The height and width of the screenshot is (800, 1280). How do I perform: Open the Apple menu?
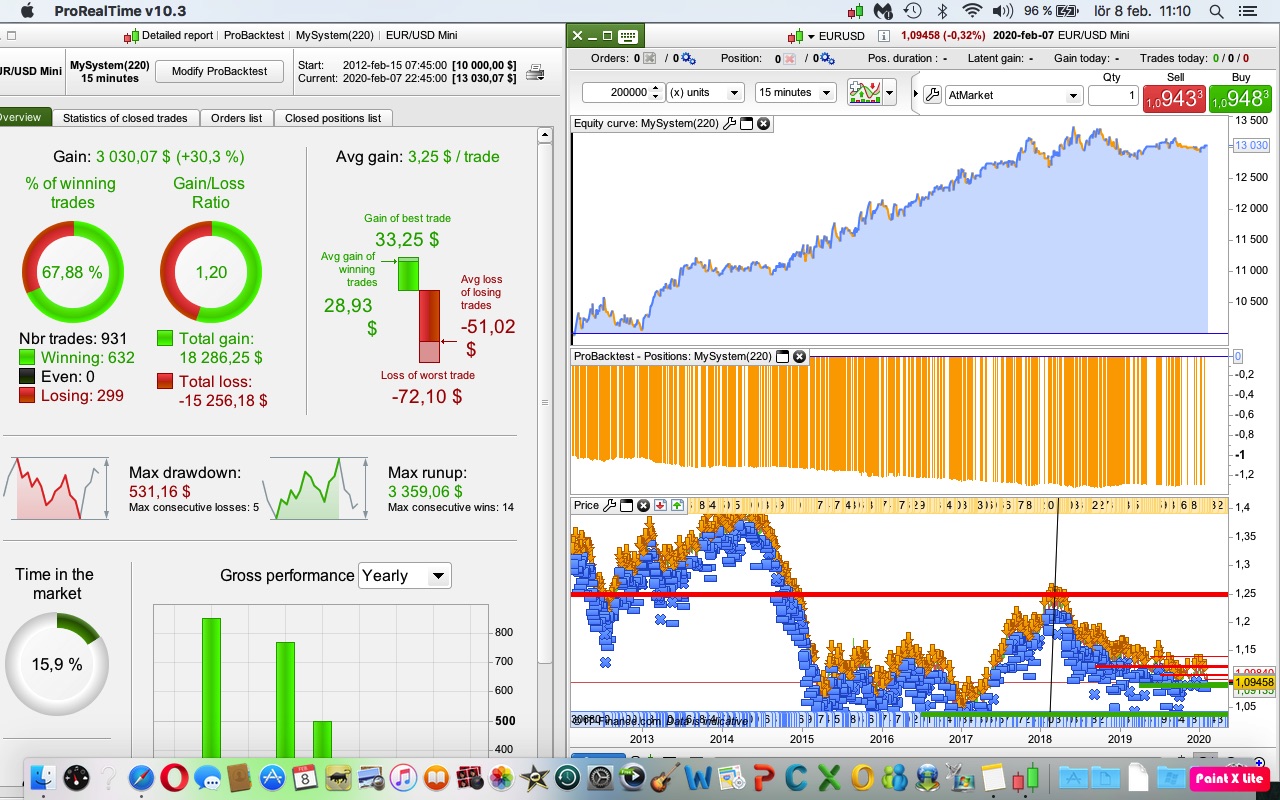(26, 11)
